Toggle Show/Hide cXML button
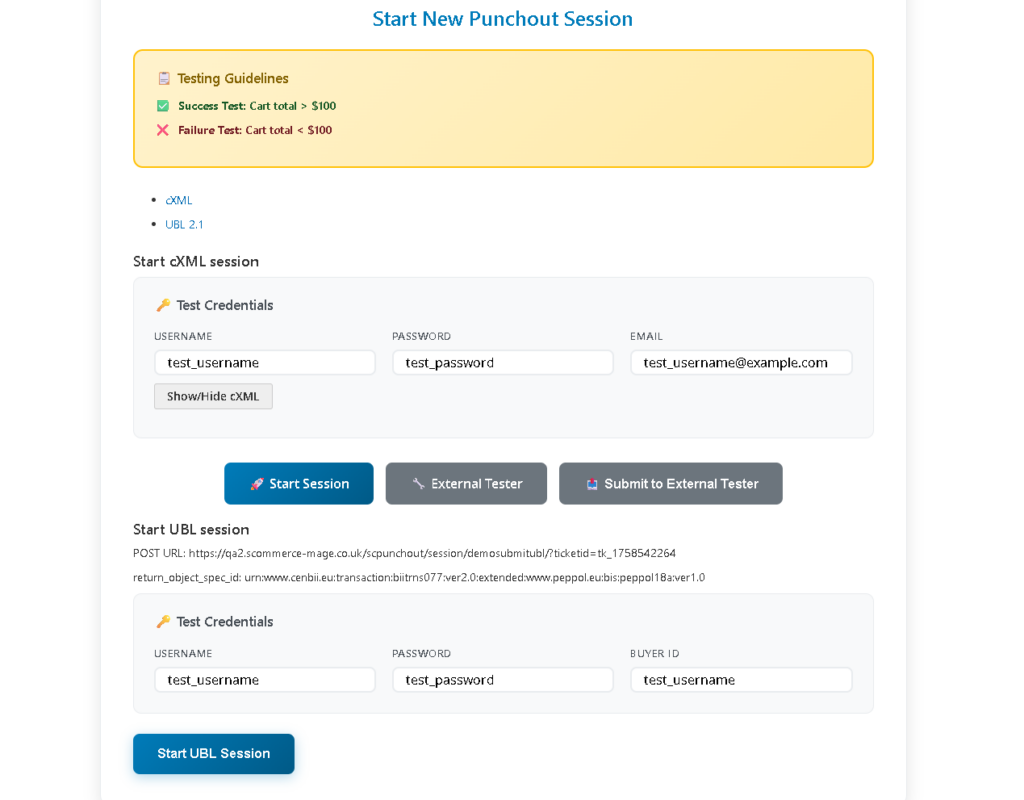The width and height of the screenshot is (1024, 800). 213,397
